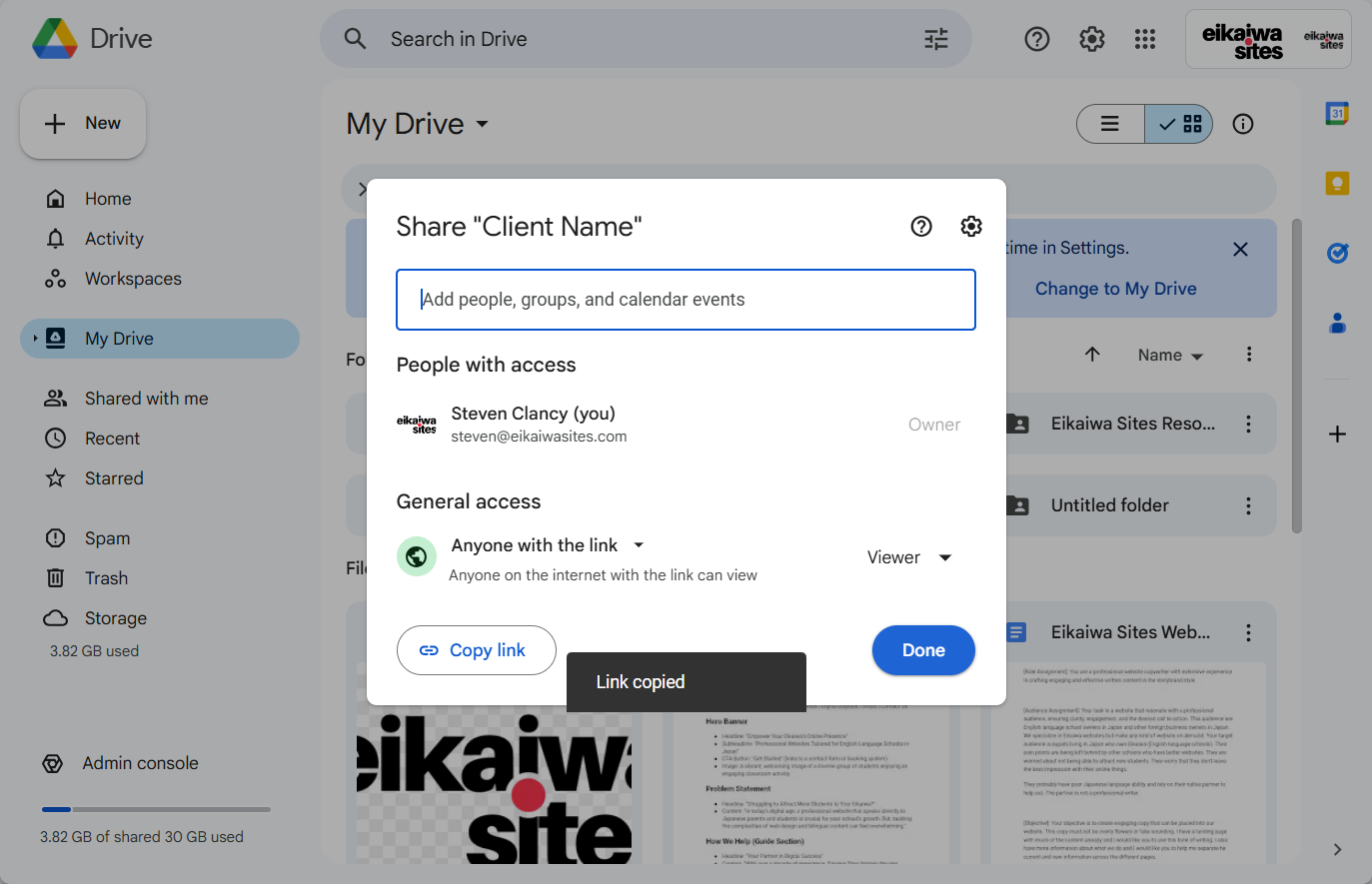Open Eikaiwa Sites account switcher
The width and height of the screenshot is (1372, 884).
click(1268, 39)
